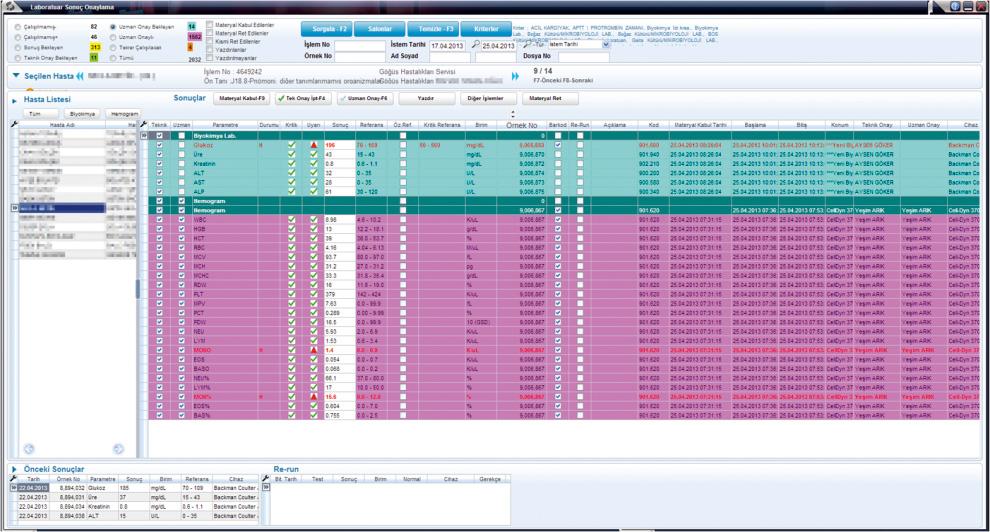Viewport: 990px width, 532px height.
Task: Enable the Materyal Kabul Edilenler checkbox
Action: 209,24
